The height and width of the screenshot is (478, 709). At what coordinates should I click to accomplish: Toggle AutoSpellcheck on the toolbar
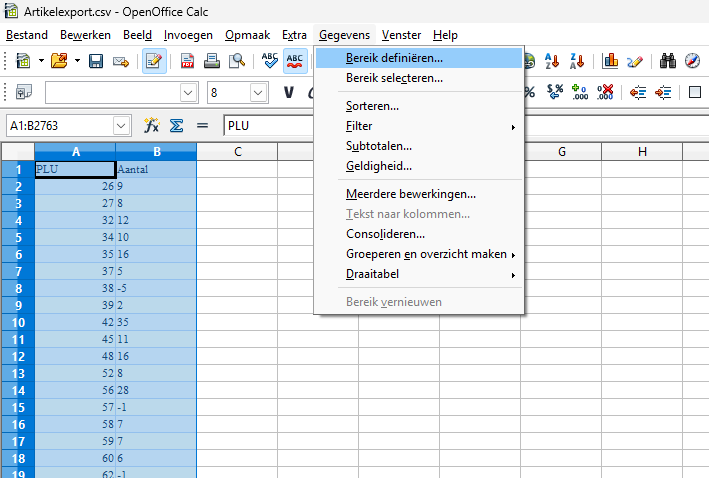click(x=295, y=61)
